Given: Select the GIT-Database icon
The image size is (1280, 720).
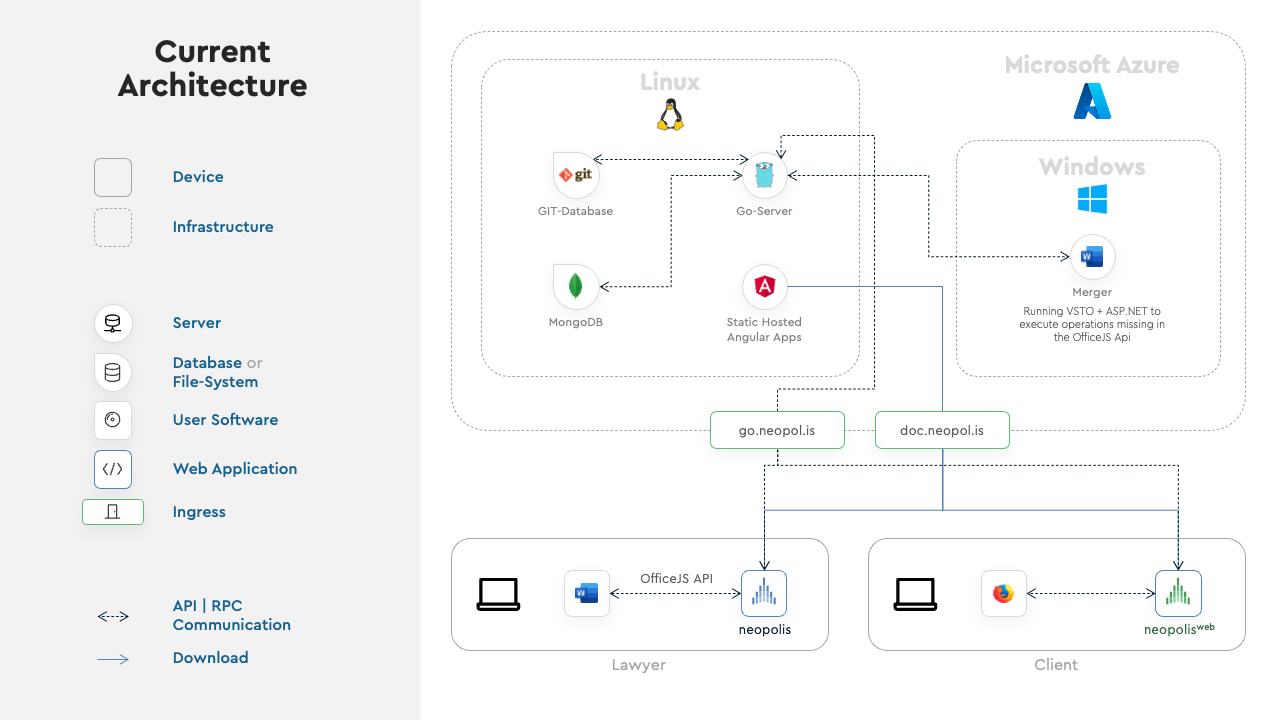Looking at the screenshot, I should pyautogui.click(x=576, y=175).
